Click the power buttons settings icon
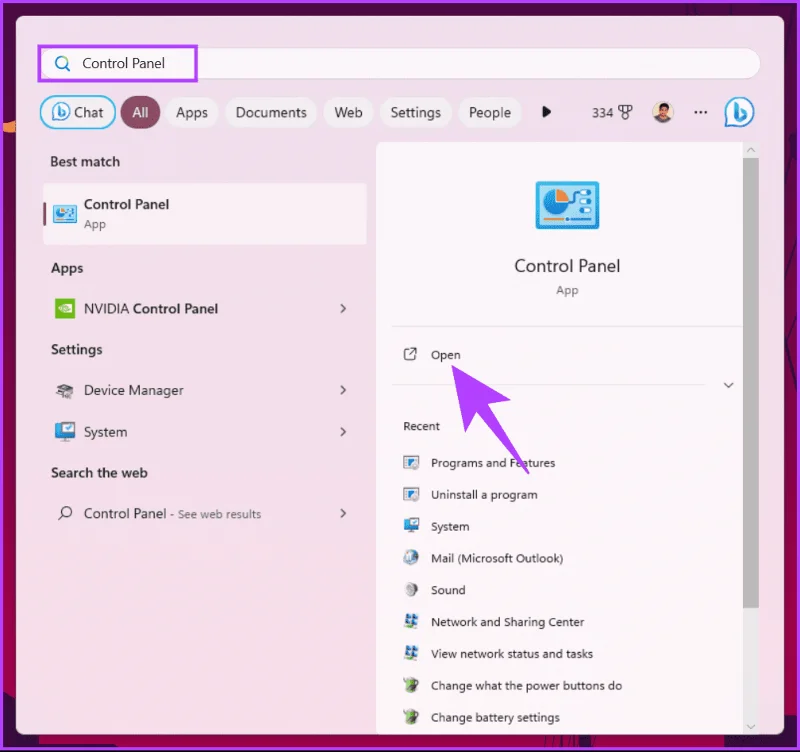This screenshot has width=800, height=752. coord(411,685)
